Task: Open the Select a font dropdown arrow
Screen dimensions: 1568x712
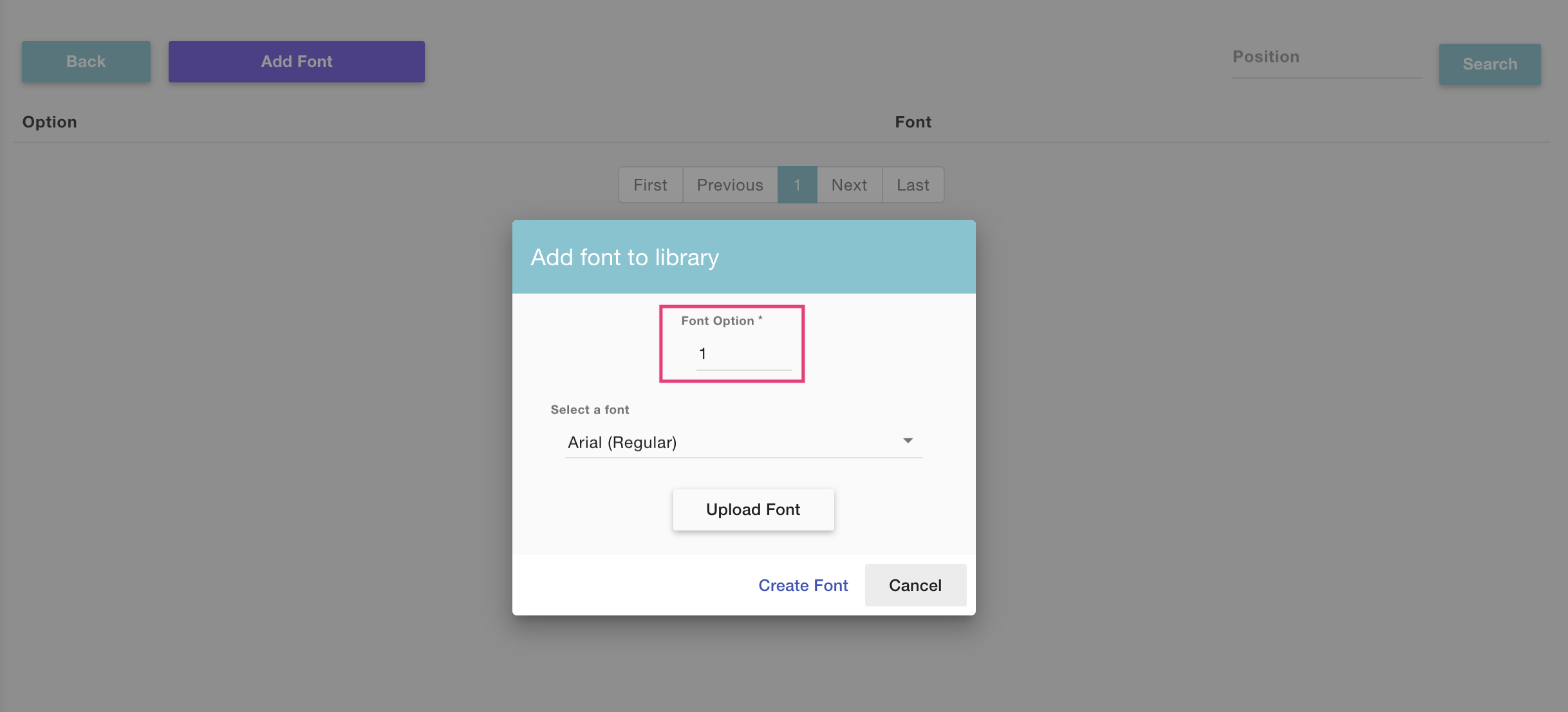Action: (908, 441)
